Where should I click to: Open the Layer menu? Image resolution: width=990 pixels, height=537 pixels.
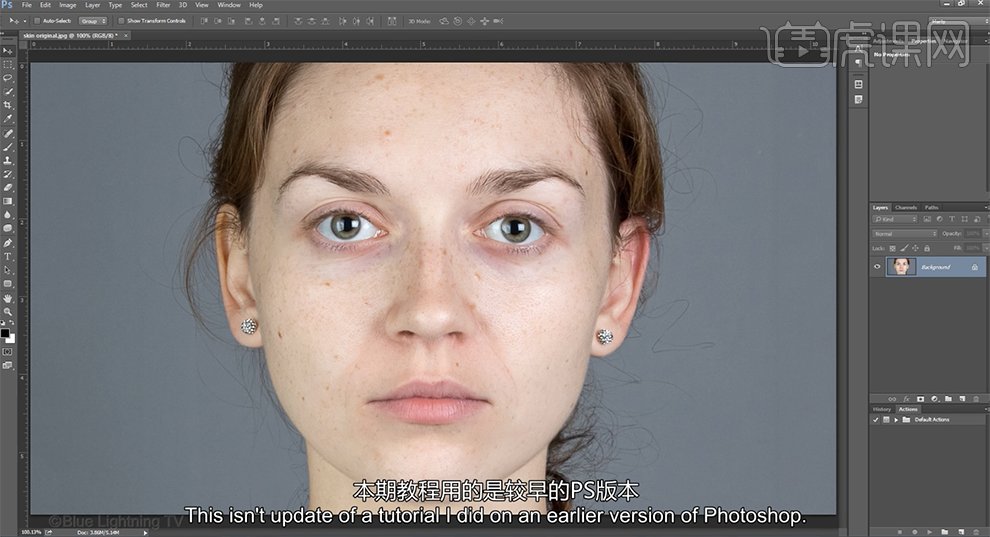tap(92, 5)
